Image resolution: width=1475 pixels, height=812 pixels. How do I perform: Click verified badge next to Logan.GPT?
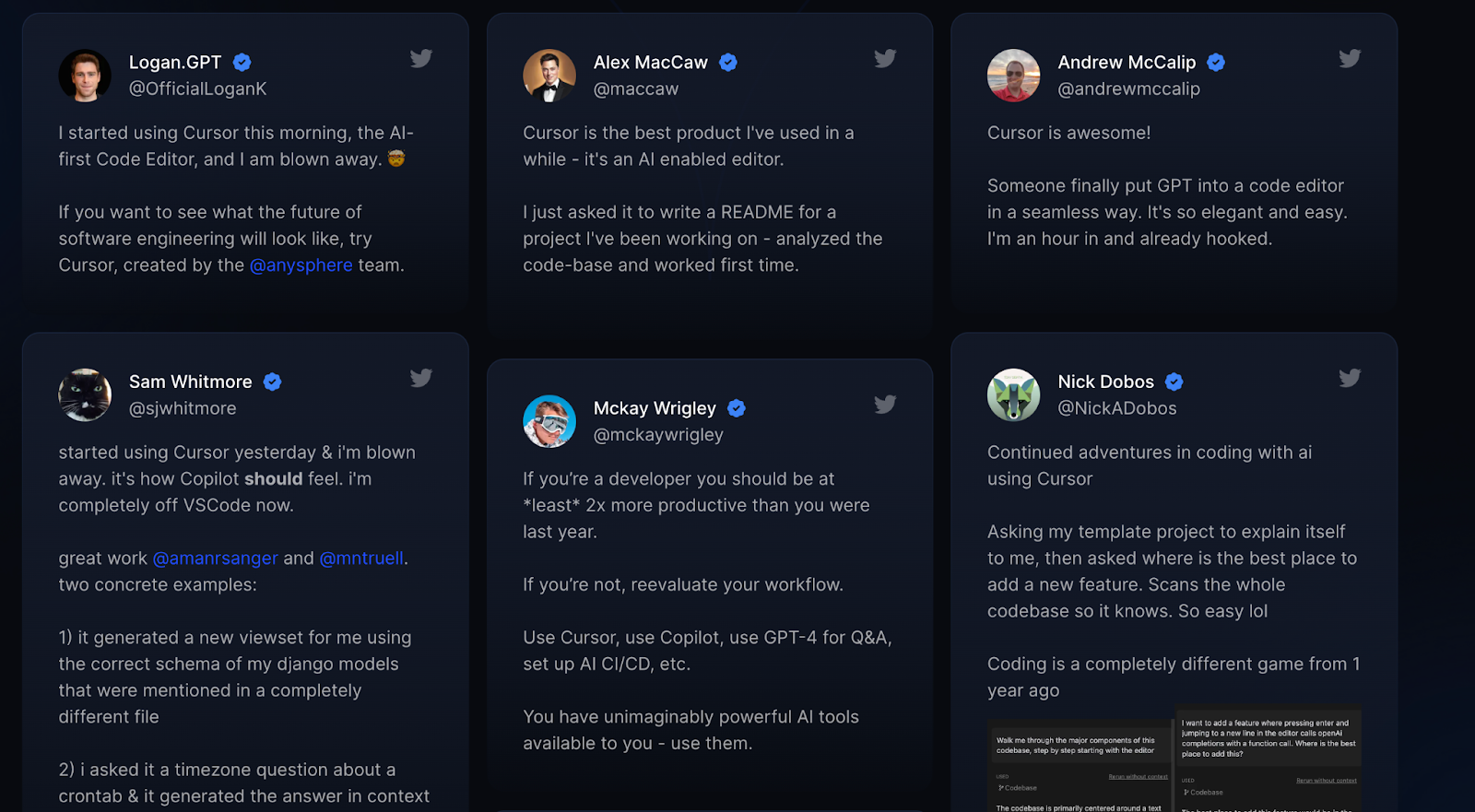242,63
